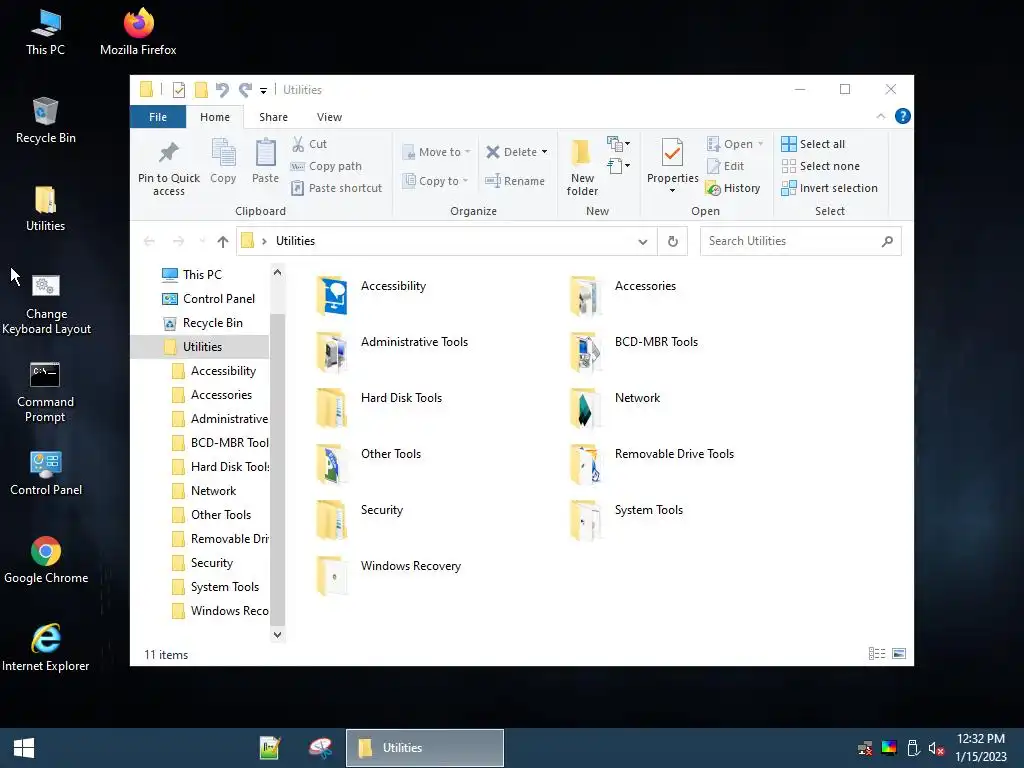Click Hard Disk Tools folder label
Viewport: 1024px width, 768px height.
pos(401,398)
